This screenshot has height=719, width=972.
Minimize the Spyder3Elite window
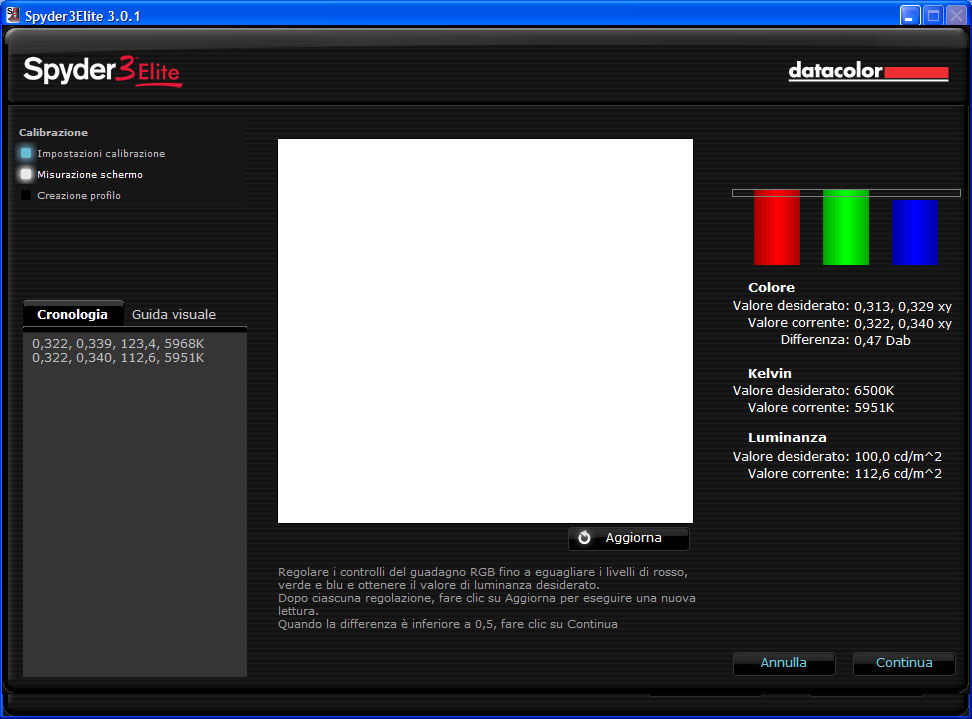(909, 15)
